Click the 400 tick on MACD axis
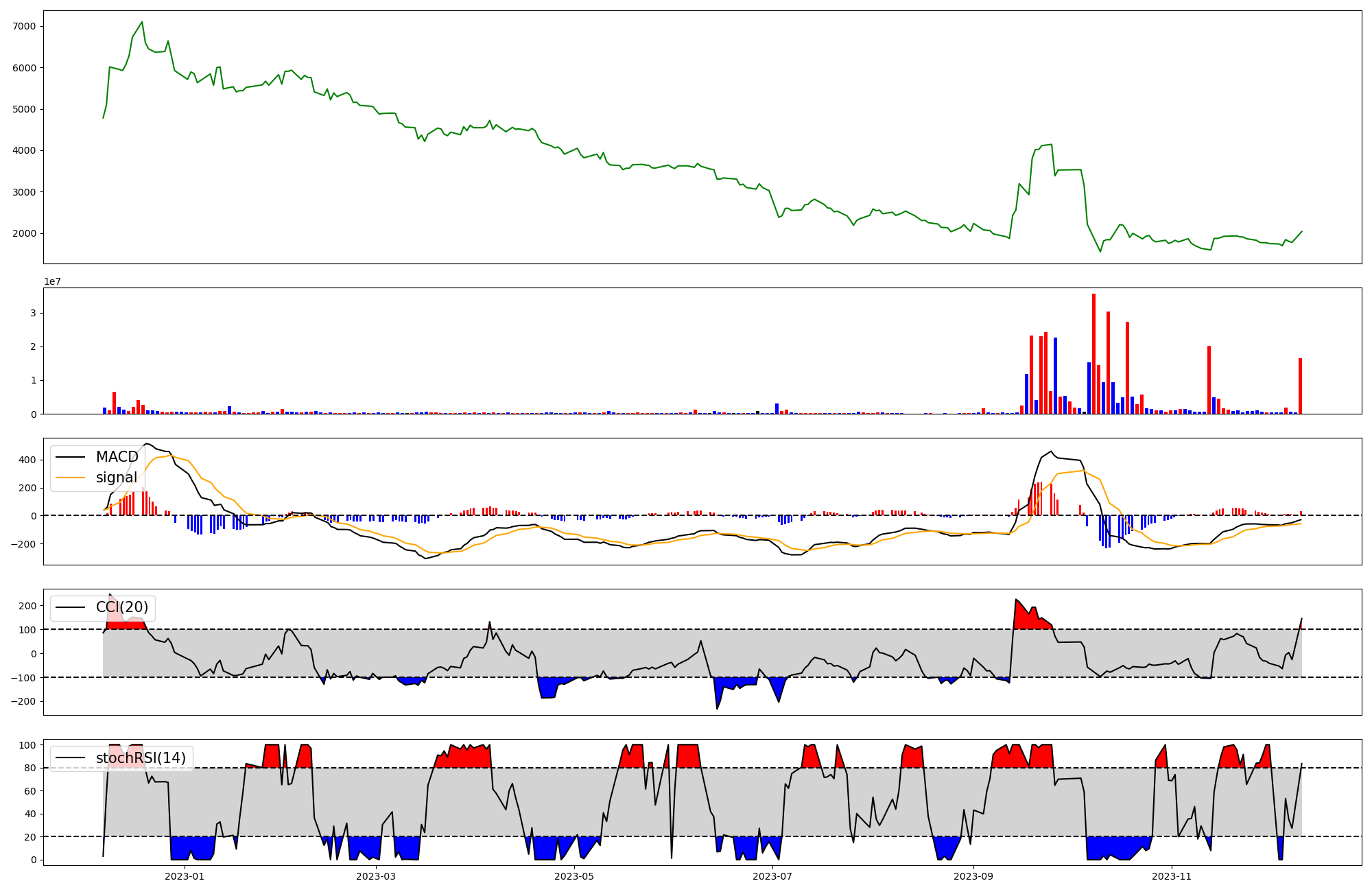The image size is (1372, 892). point(29,460)
